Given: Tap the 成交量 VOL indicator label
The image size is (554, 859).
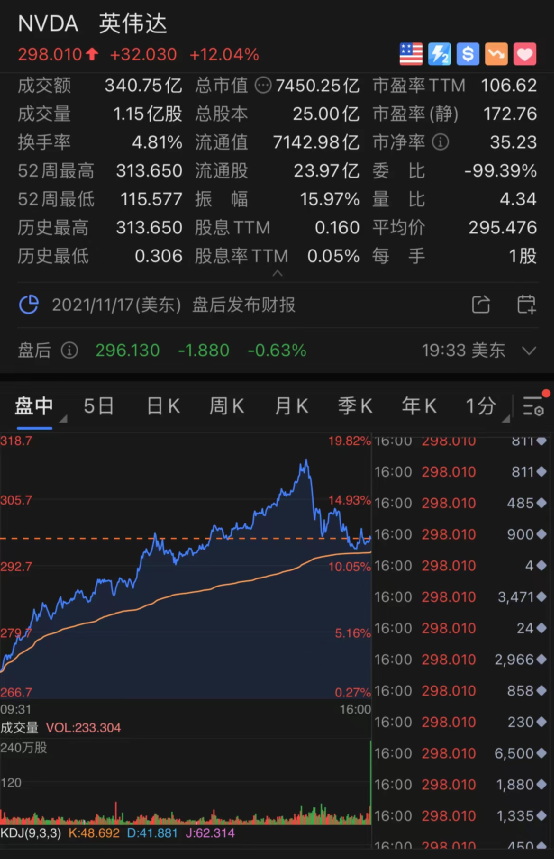Looking at the screenshot, I should [x=60, y=728].
